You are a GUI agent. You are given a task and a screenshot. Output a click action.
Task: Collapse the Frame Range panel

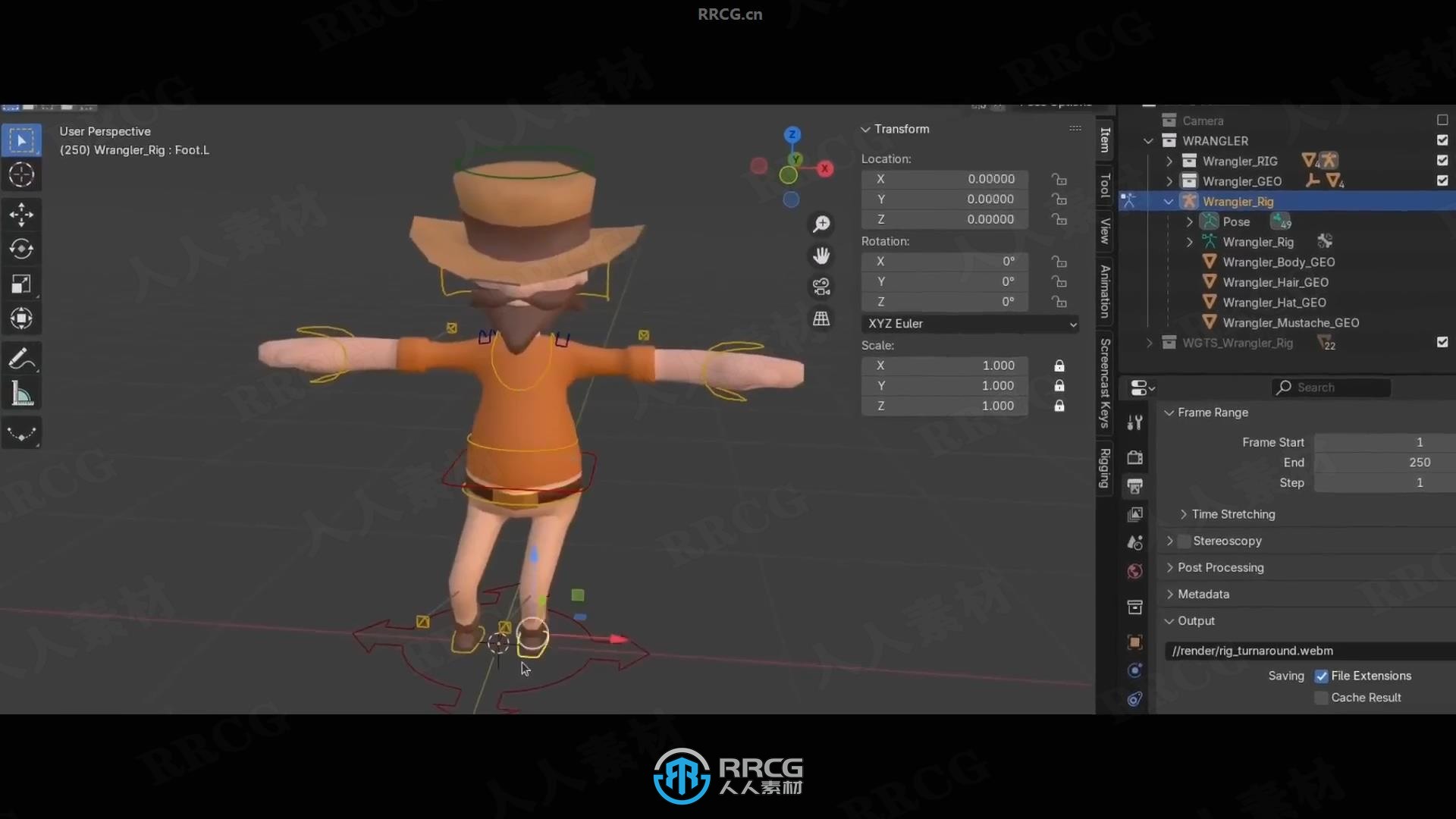coord(1169,413)
